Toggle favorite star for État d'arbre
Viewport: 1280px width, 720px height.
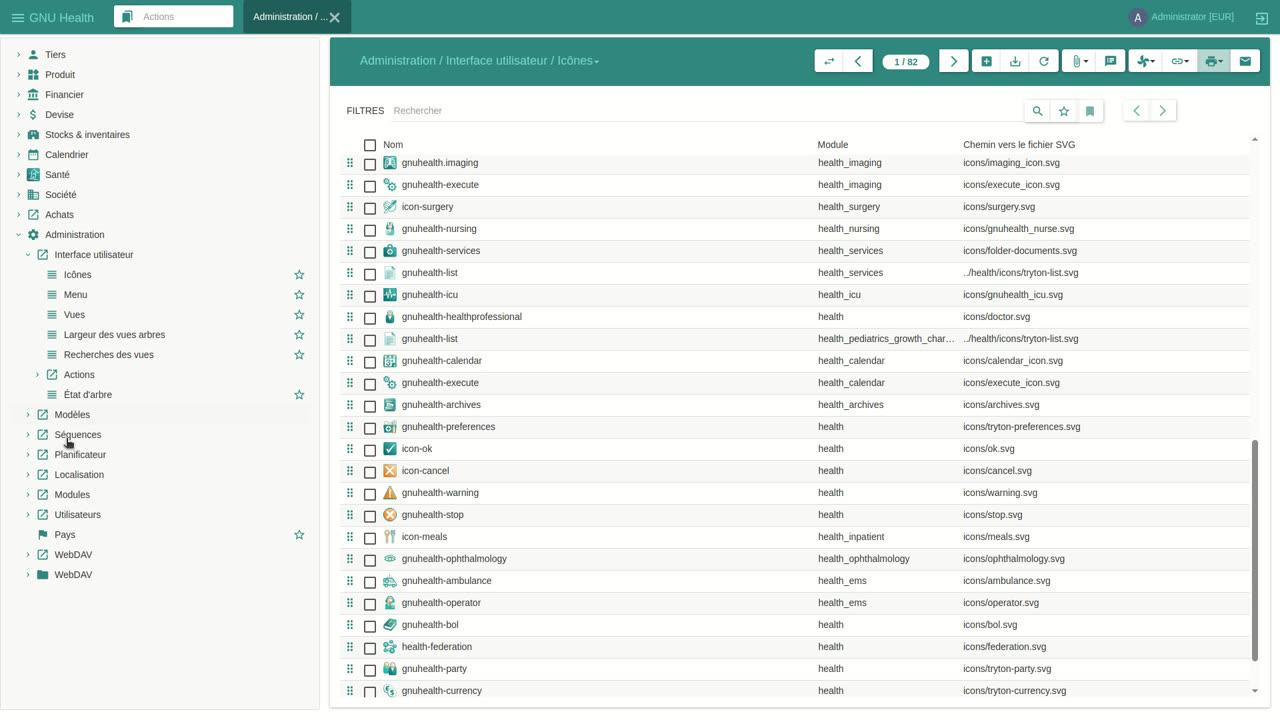(x=299, y=395)
